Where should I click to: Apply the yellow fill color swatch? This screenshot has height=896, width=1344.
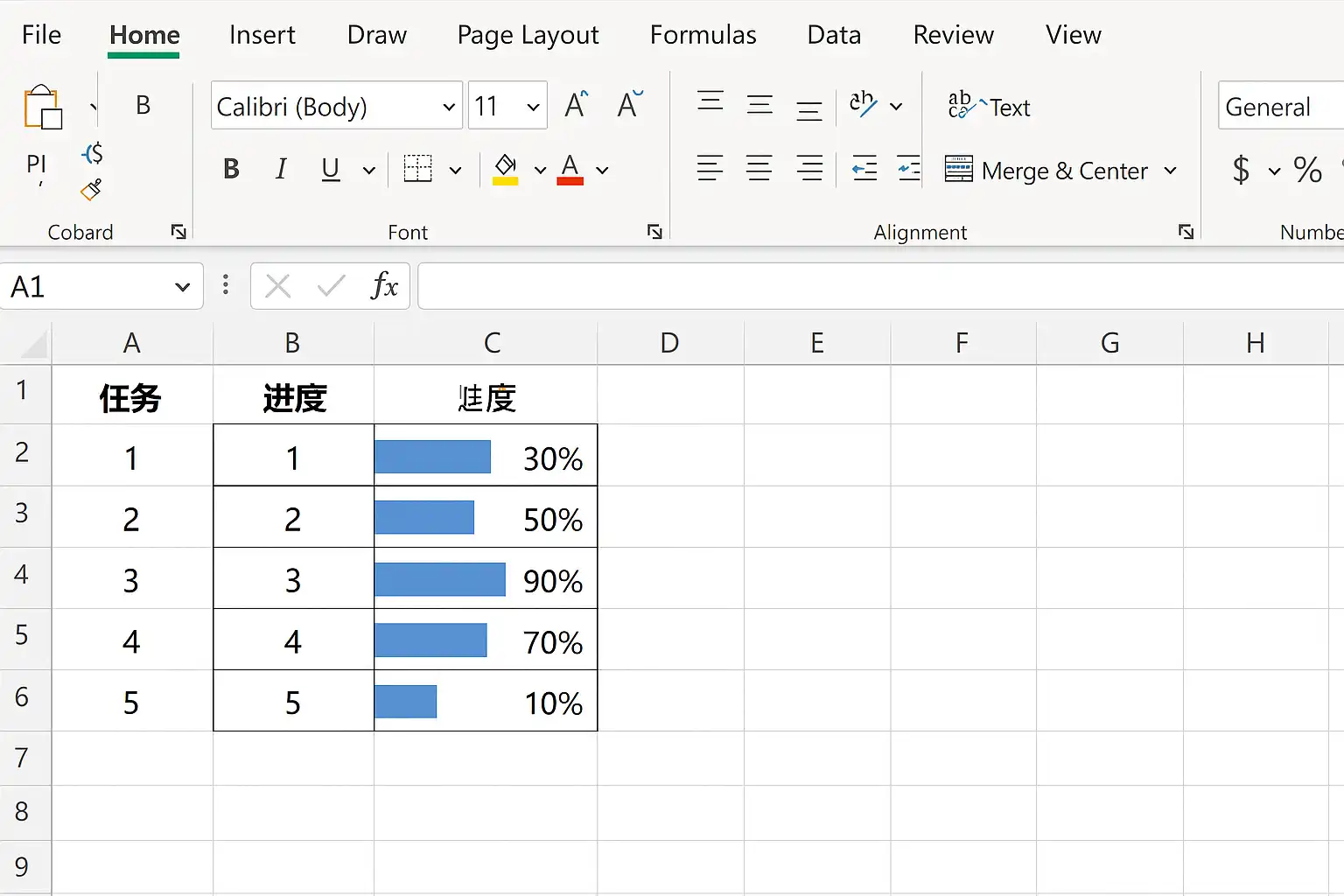click(505, 169)
